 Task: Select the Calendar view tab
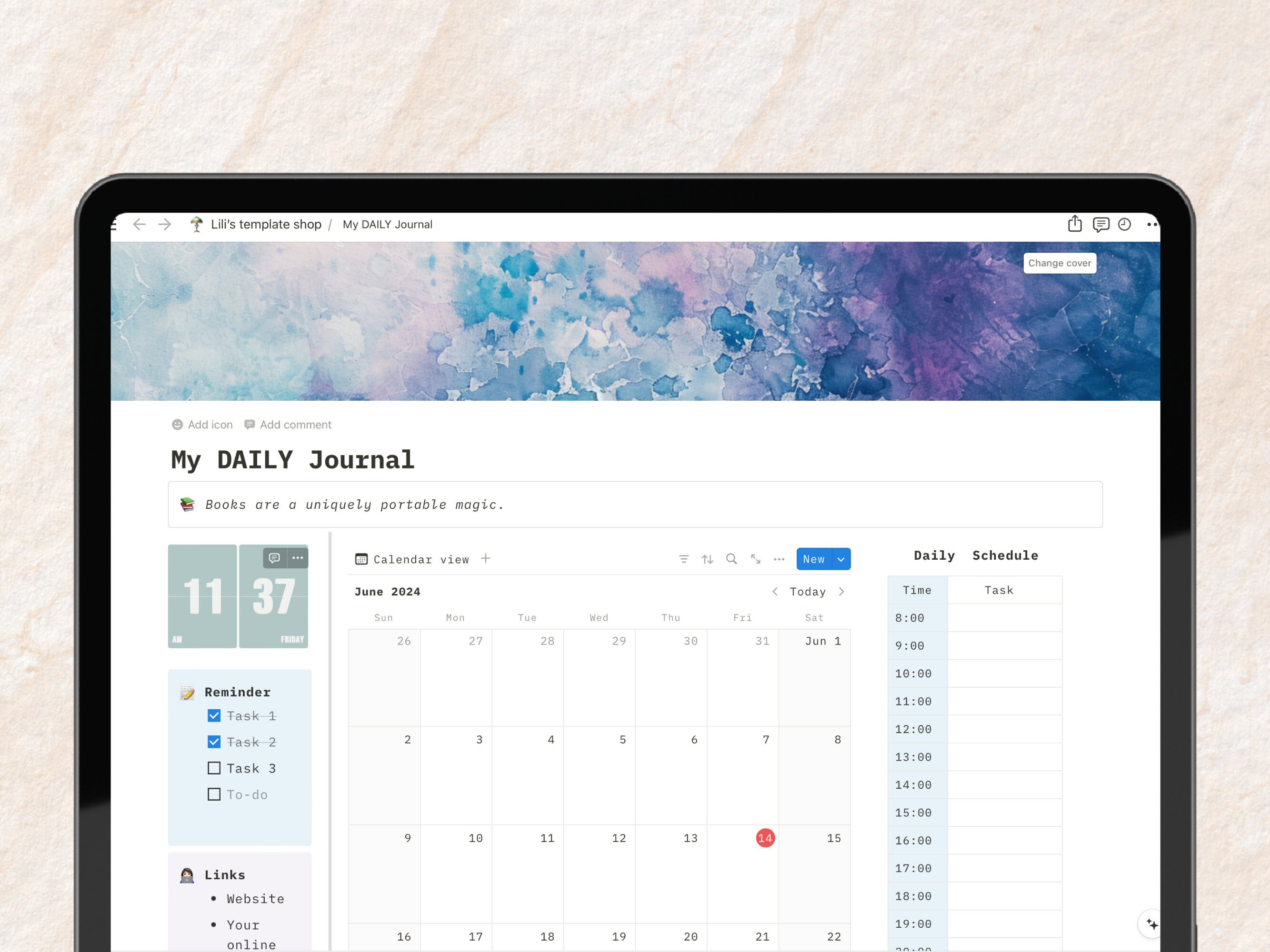412,559
